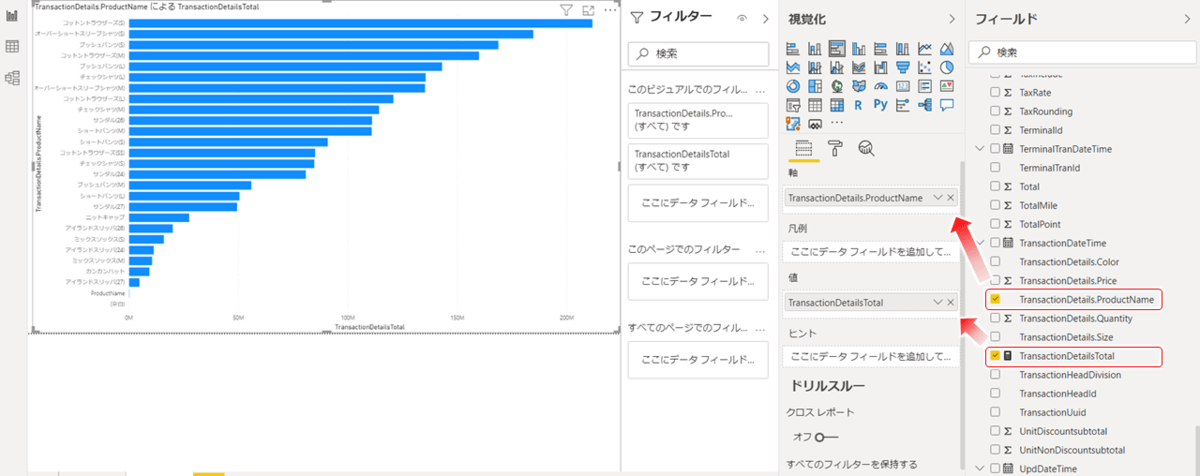Remove TransactionDetailsTotal from value well
The image size is (1200, 476).
click(950, 302)
